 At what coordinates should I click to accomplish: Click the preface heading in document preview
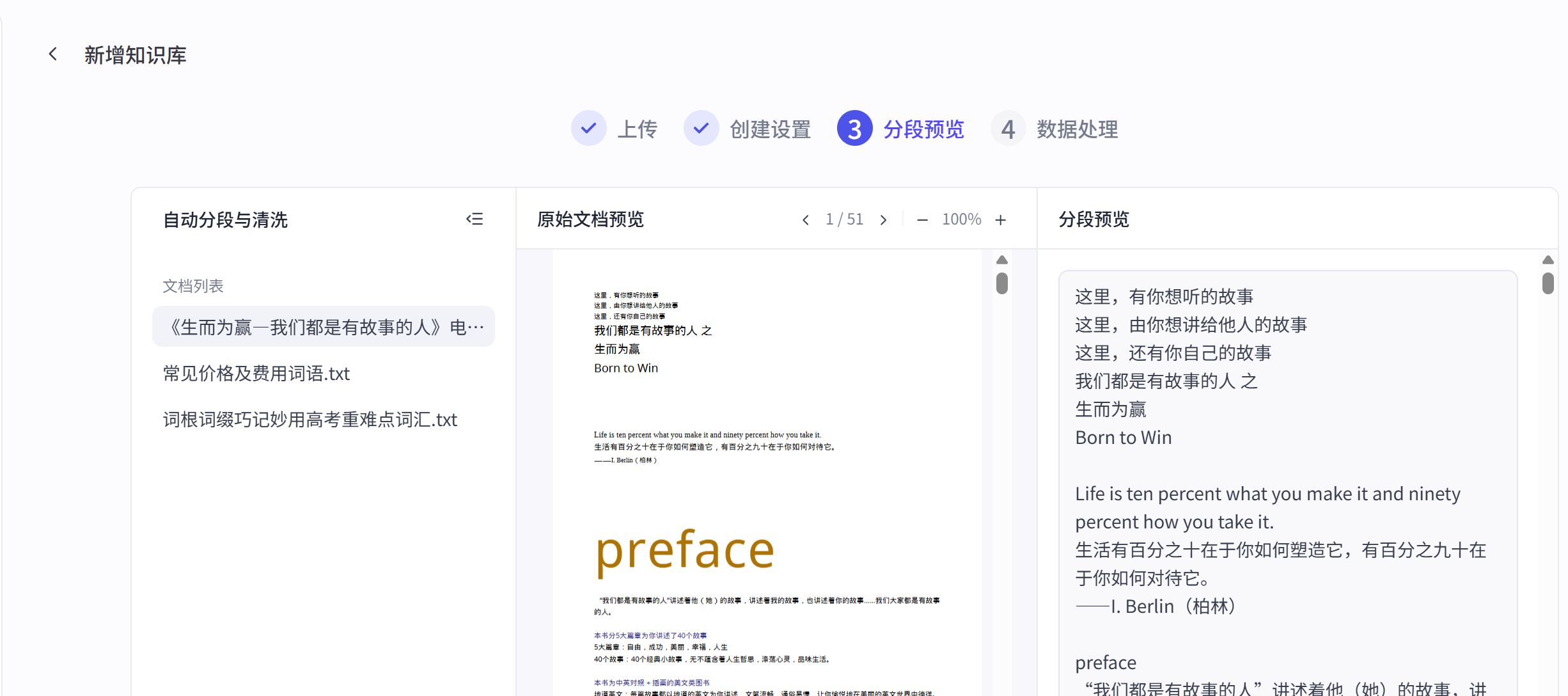(x=685, y=550)
